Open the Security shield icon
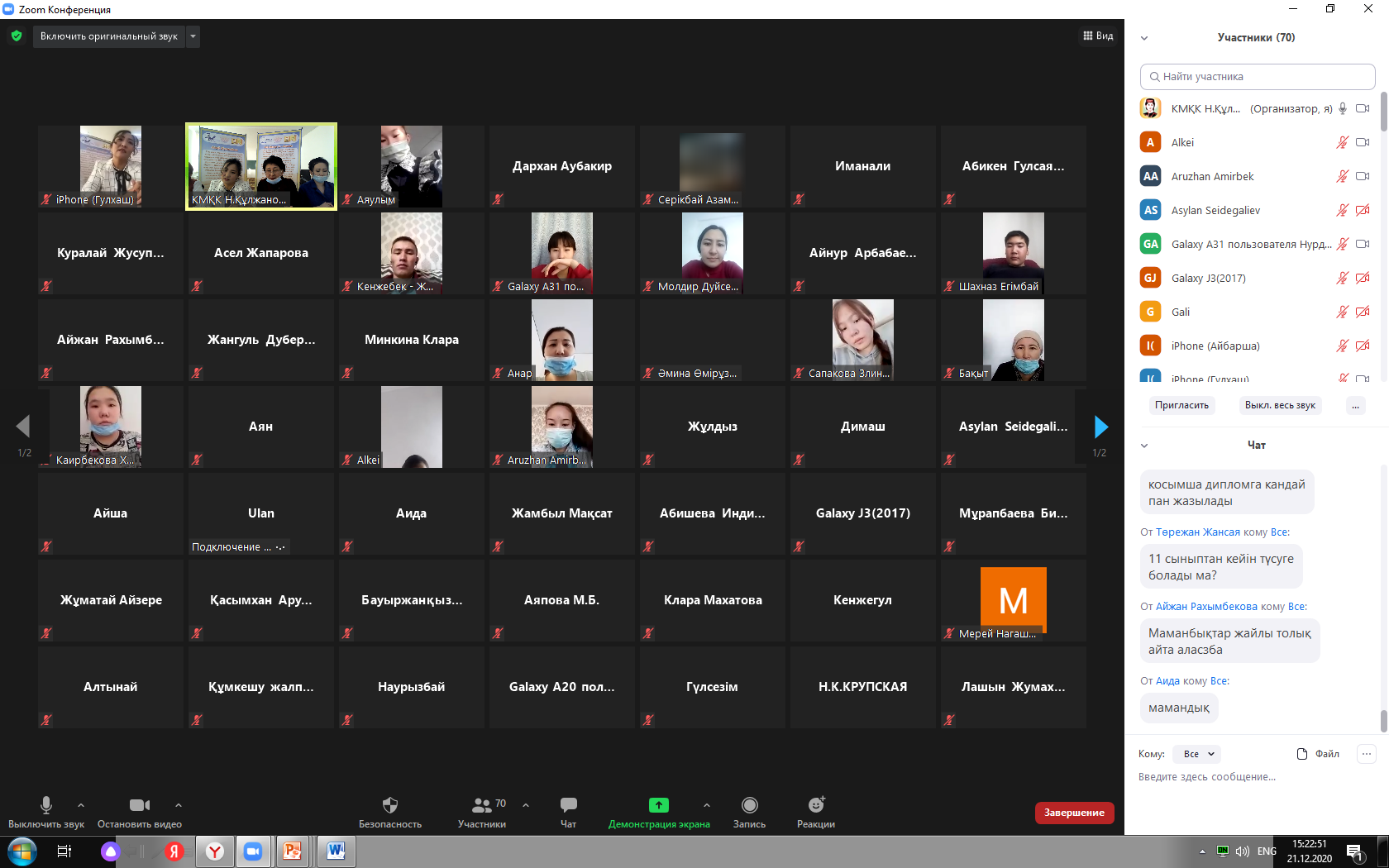The image size is (1389, 868). point(390,805)
